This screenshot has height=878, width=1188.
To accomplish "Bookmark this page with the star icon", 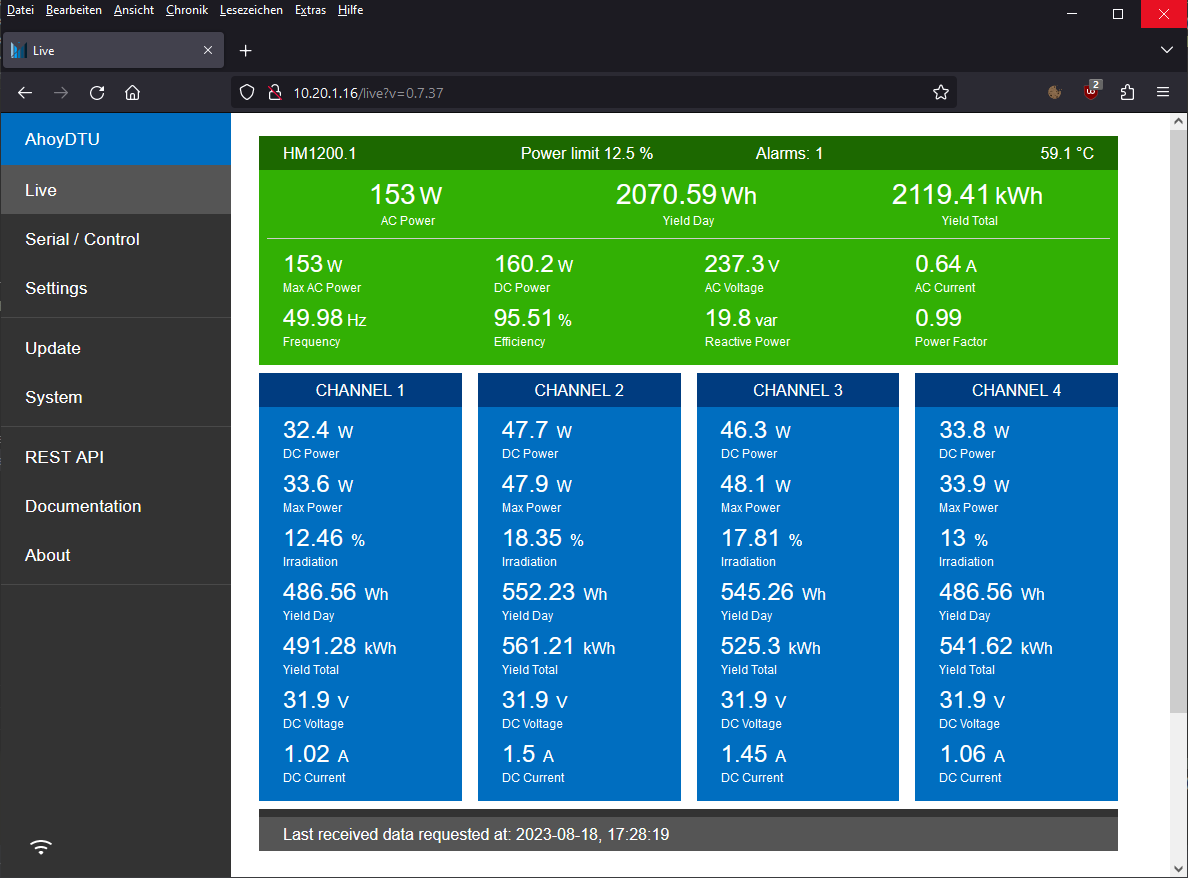I will pos(940,93).
